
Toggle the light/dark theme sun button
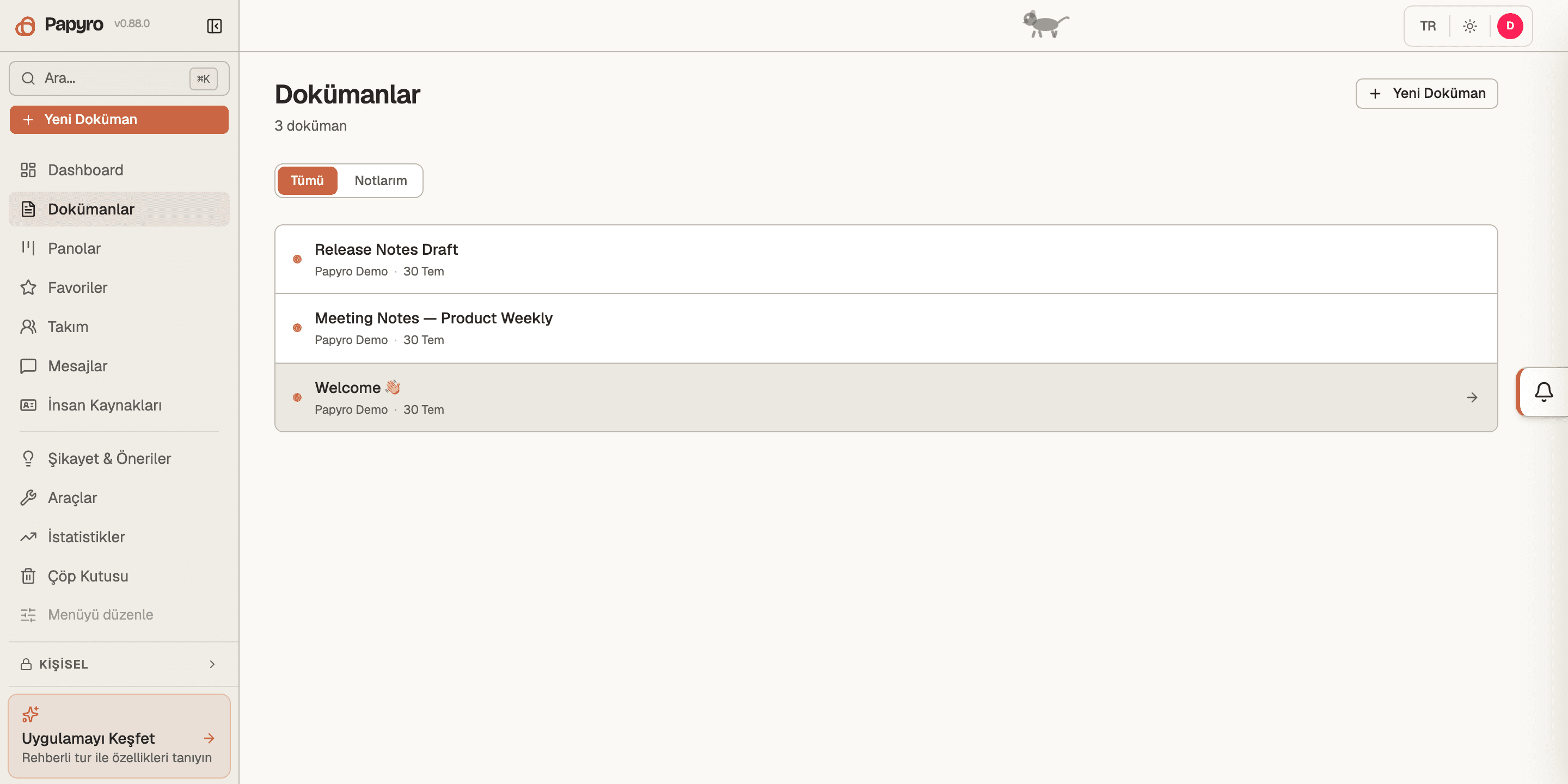[x=1469, y=26]
